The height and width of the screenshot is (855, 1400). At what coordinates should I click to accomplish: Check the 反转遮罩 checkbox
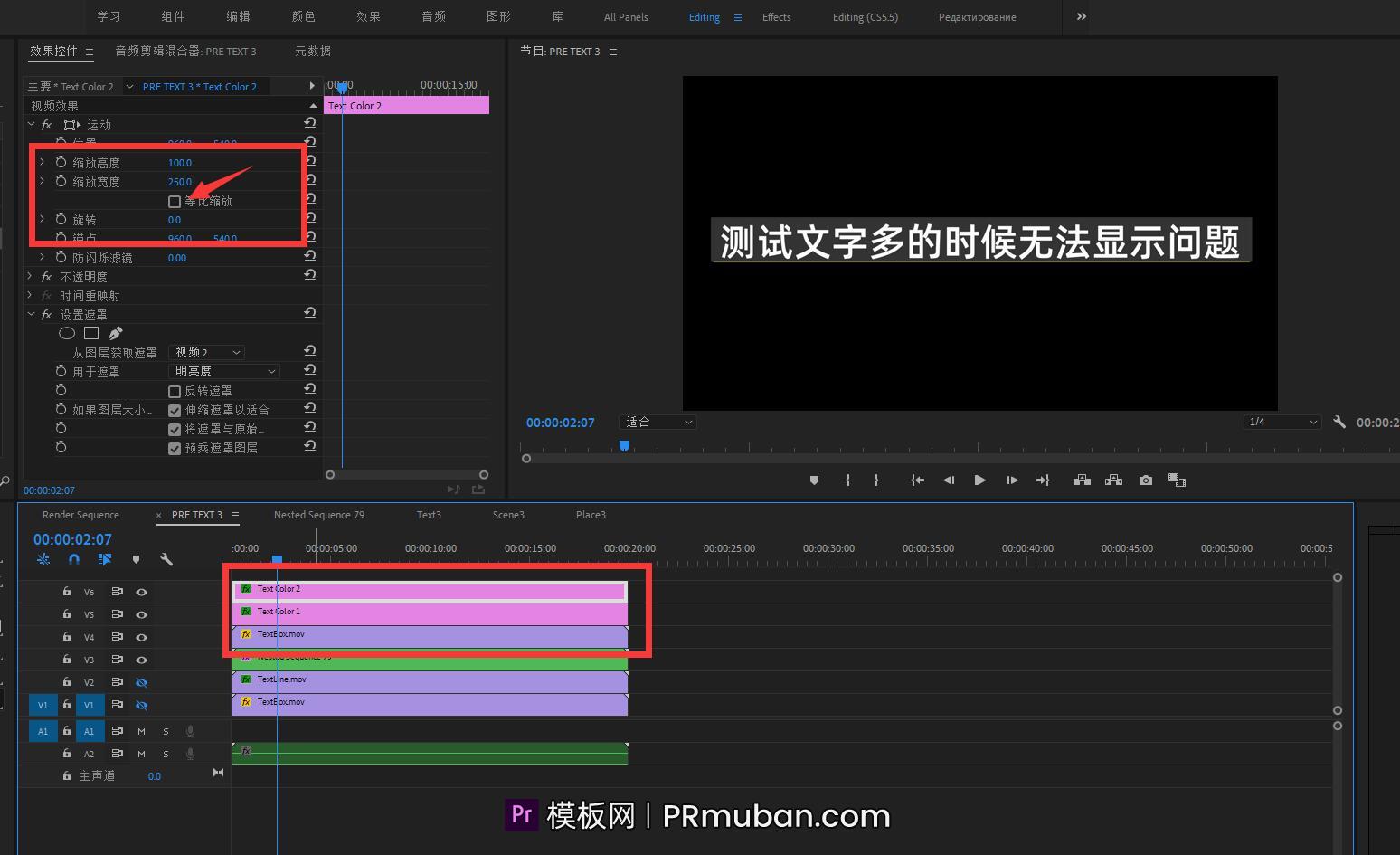click(175, 390)
